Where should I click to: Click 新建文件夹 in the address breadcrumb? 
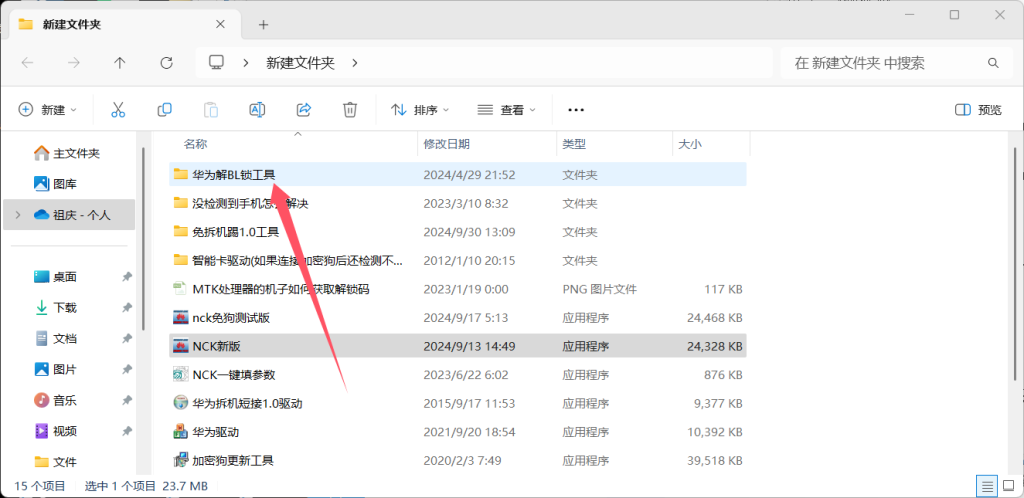(x=300, y=63)
